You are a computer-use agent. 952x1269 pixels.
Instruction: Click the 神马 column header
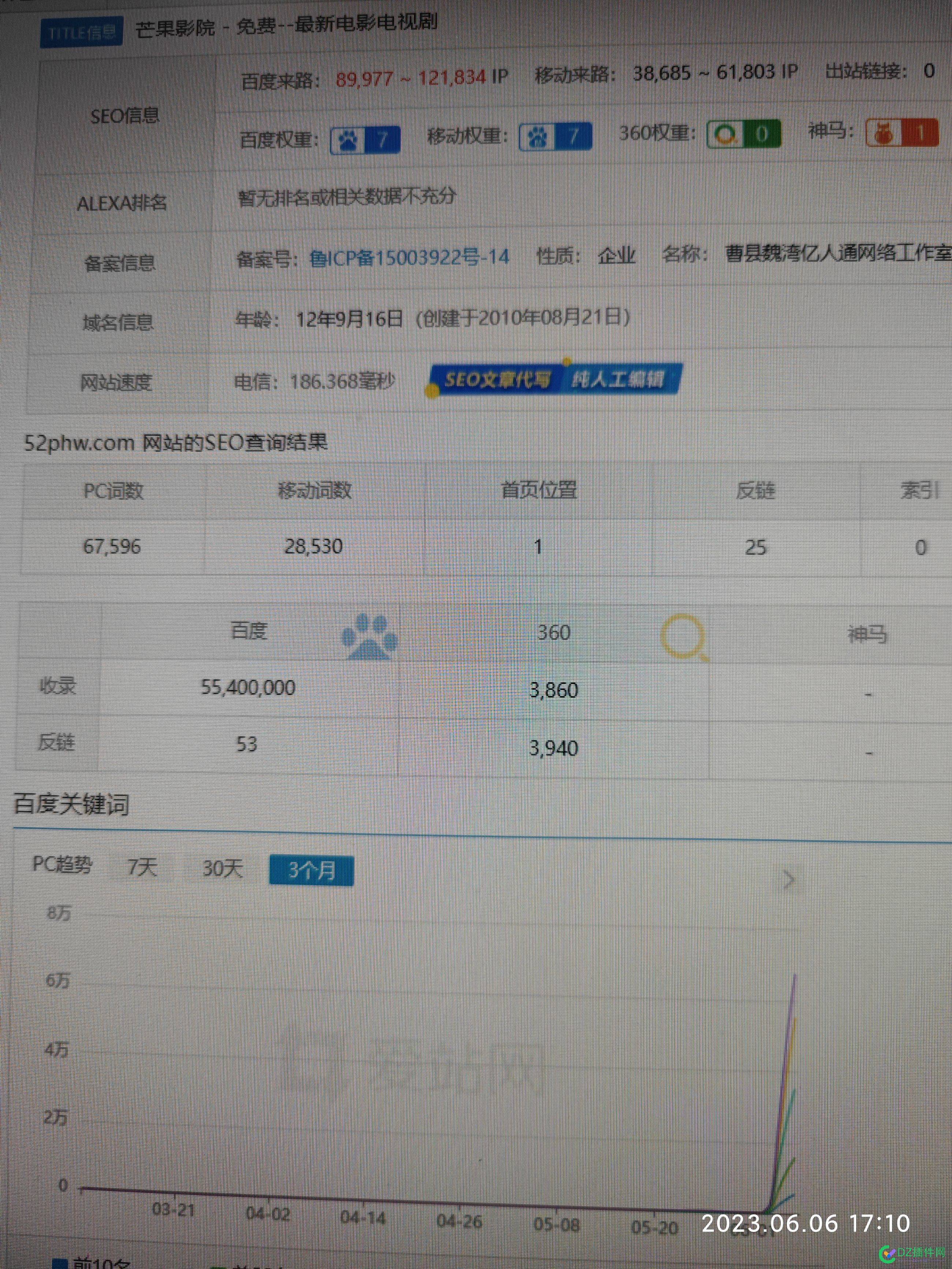[x=868, y=635]
